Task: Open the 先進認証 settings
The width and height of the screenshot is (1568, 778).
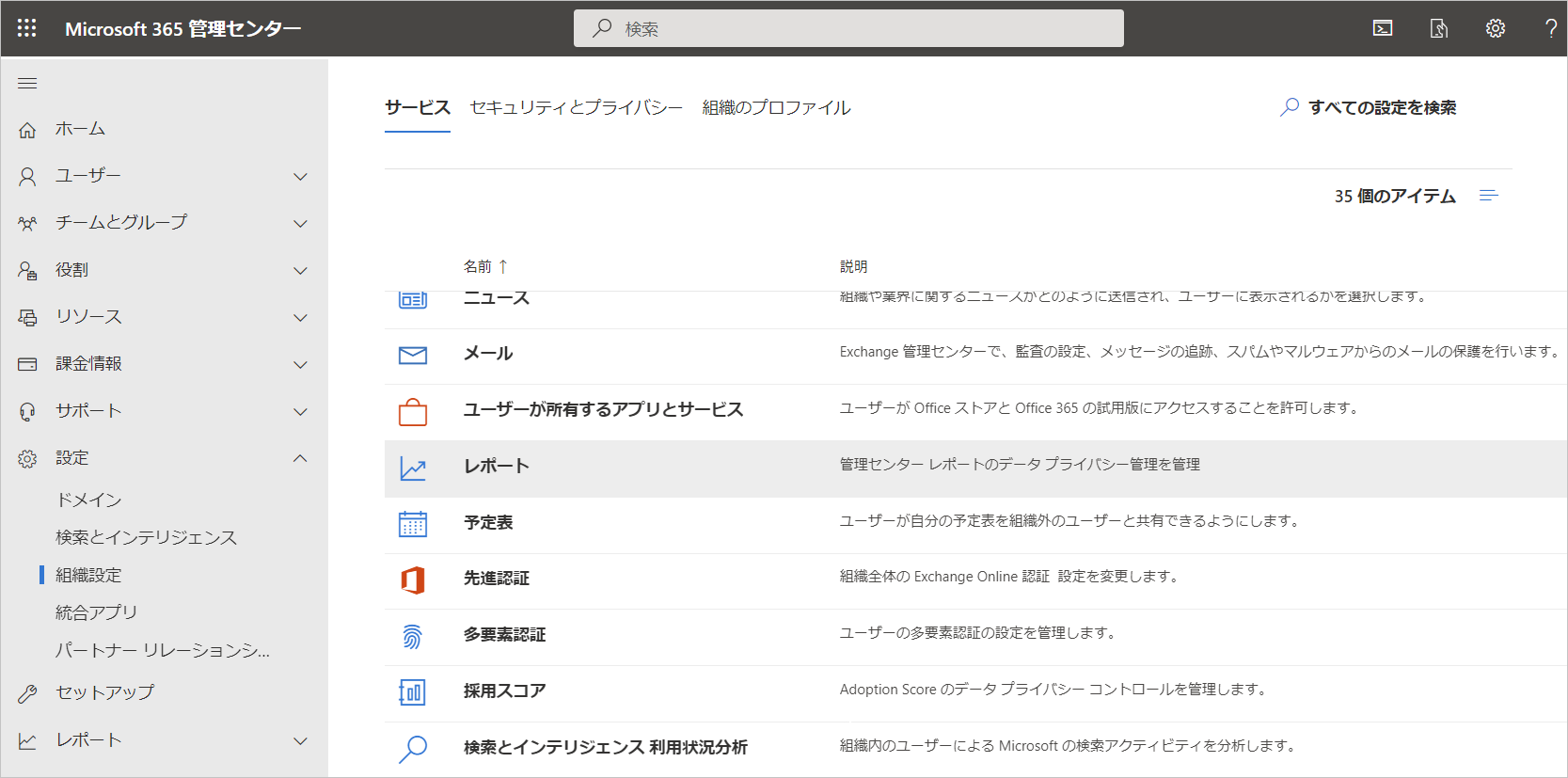Action: [496, 579]
